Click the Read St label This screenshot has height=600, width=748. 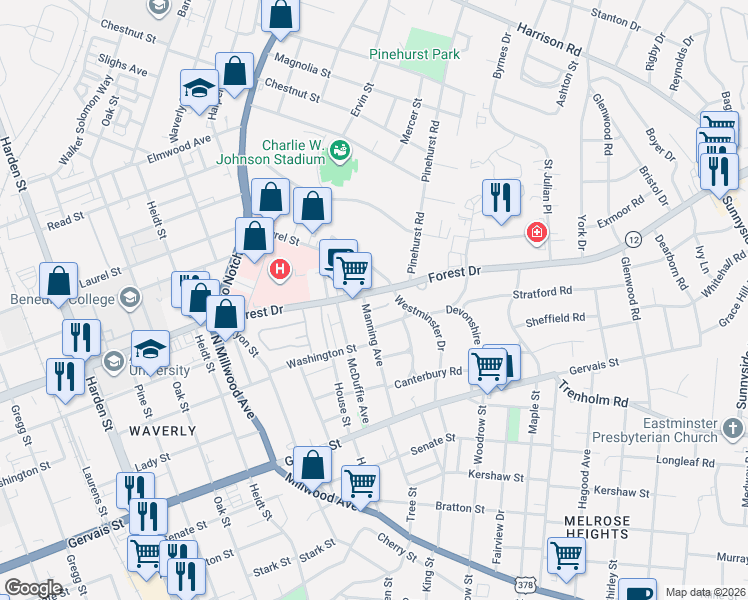(65, 221)
